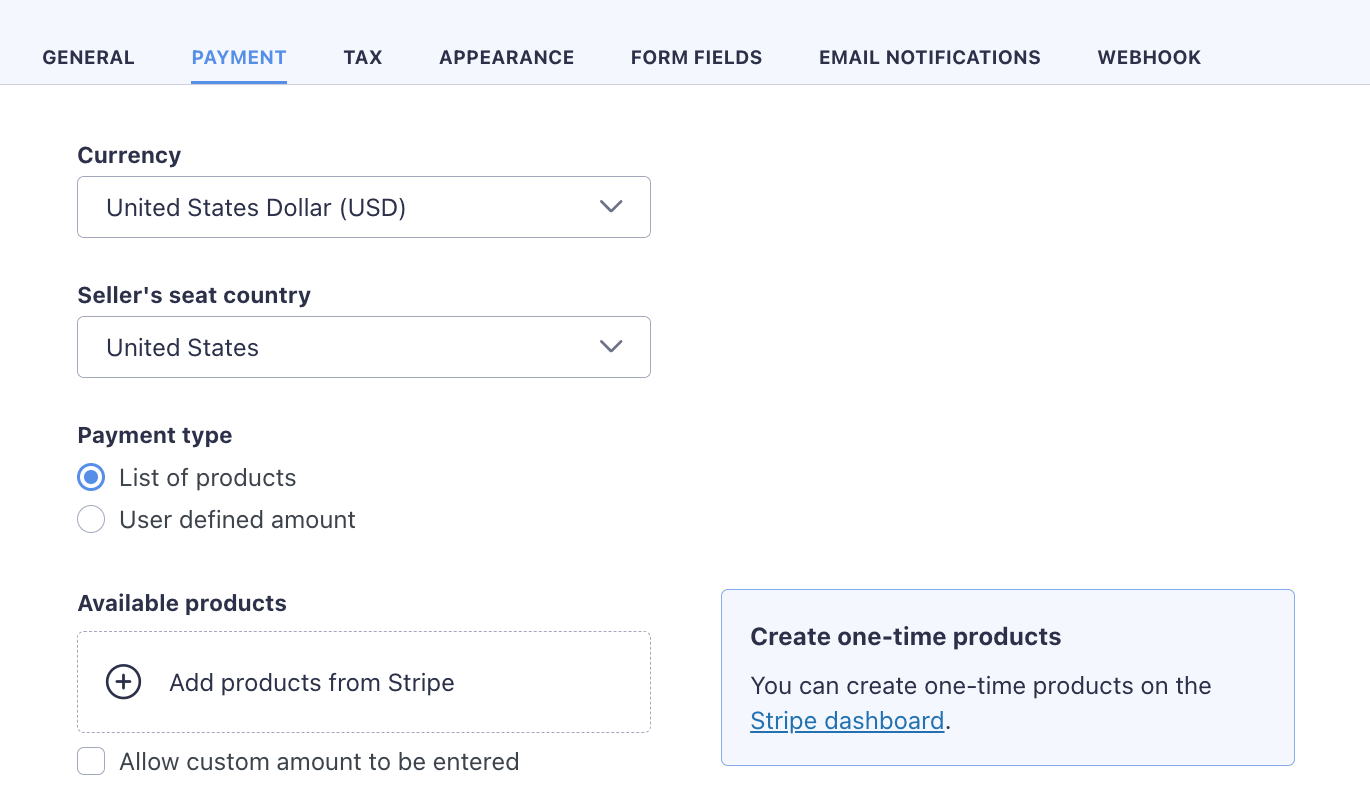
Task: Click the Currency dropdown chevron
Action: coord(611,207)
